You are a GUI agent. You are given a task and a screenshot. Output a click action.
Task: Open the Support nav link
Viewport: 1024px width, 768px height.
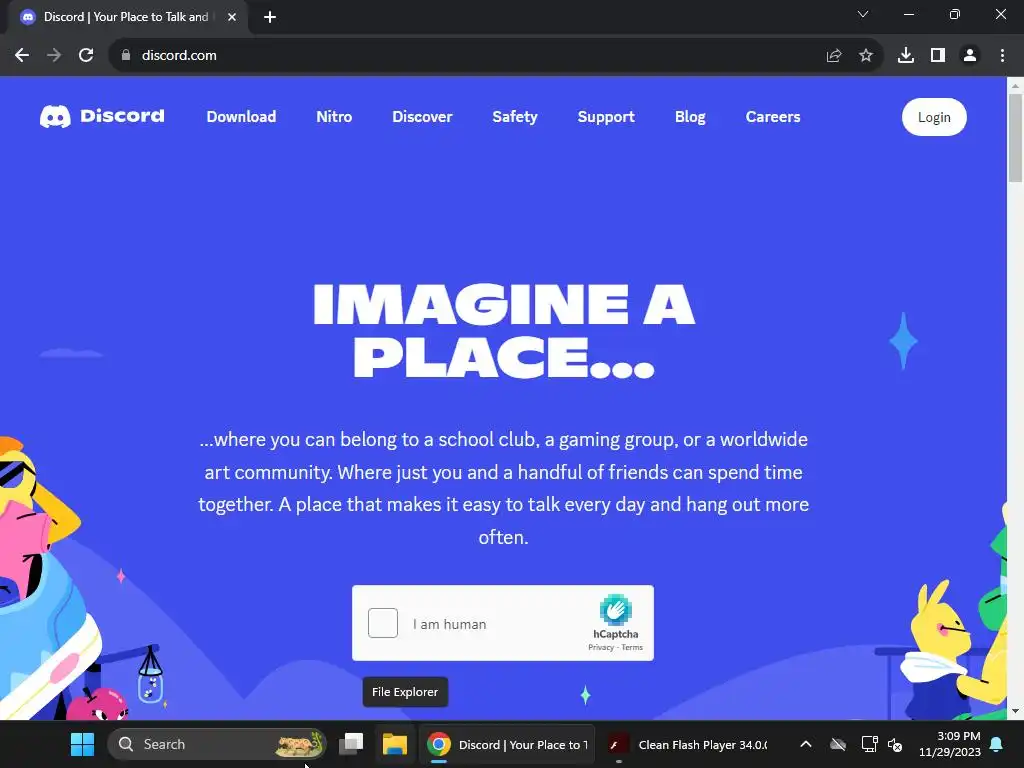click(606, 117)
